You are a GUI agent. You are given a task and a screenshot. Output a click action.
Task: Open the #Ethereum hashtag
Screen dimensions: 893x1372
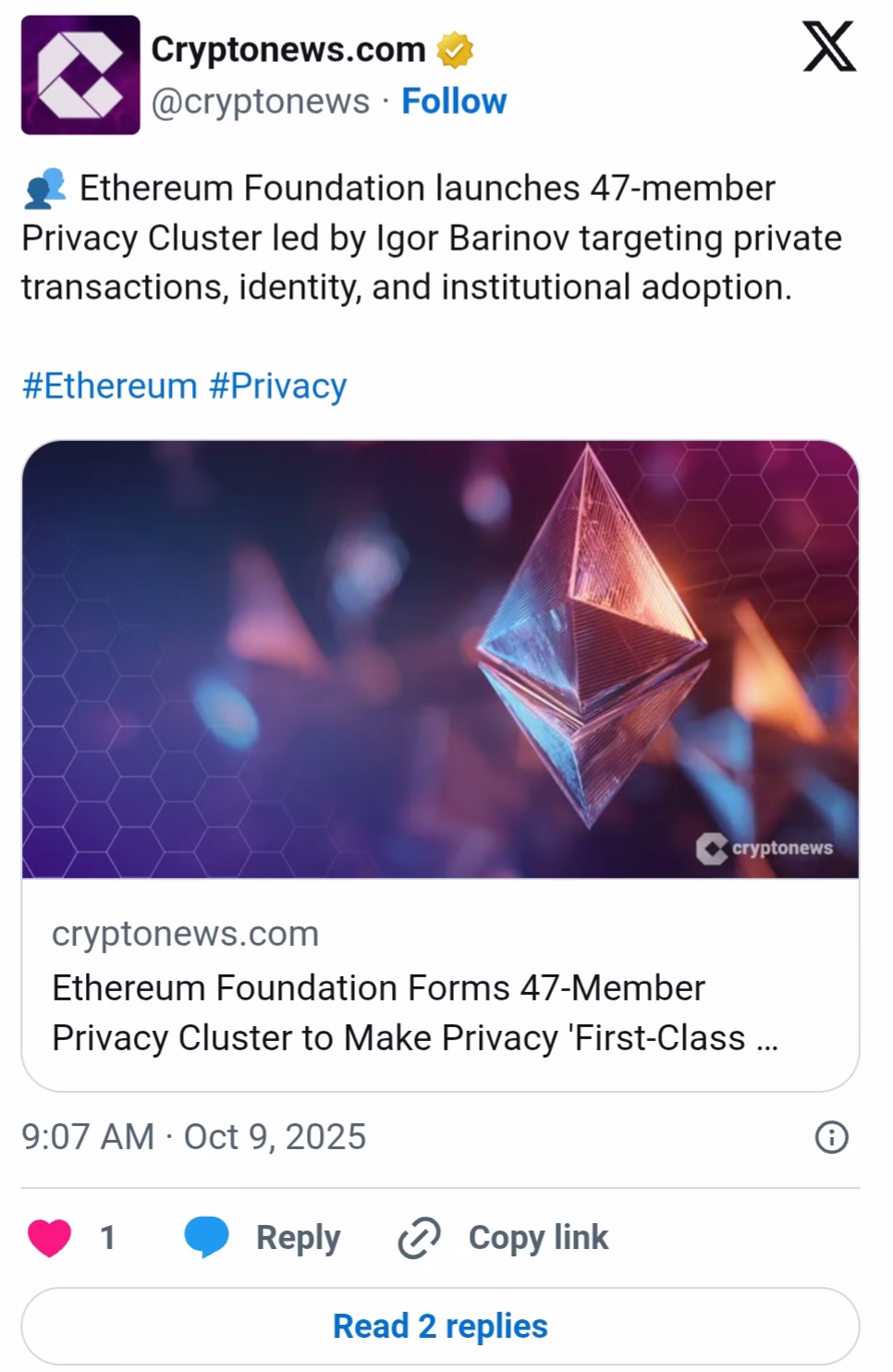(x=109, y=386)
